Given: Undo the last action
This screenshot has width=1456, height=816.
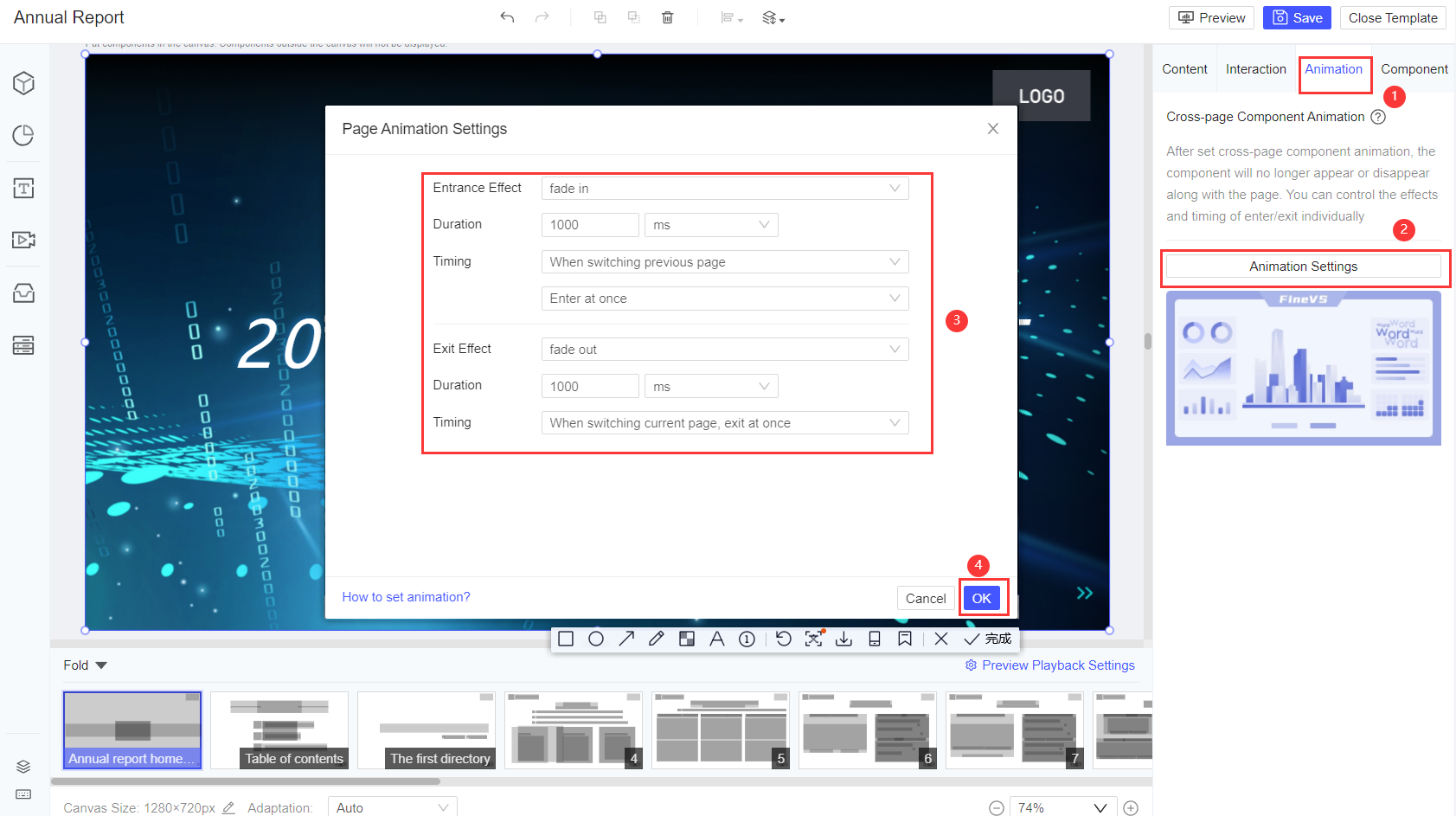Looking at the screenshot, I should [x=507, y=17].
